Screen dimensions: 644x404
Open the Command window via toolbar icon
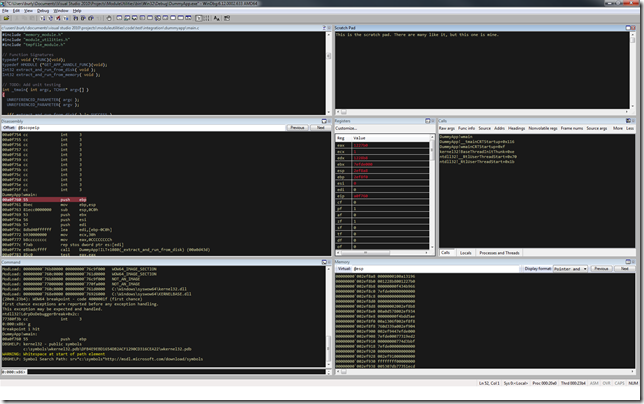point(119,18)
